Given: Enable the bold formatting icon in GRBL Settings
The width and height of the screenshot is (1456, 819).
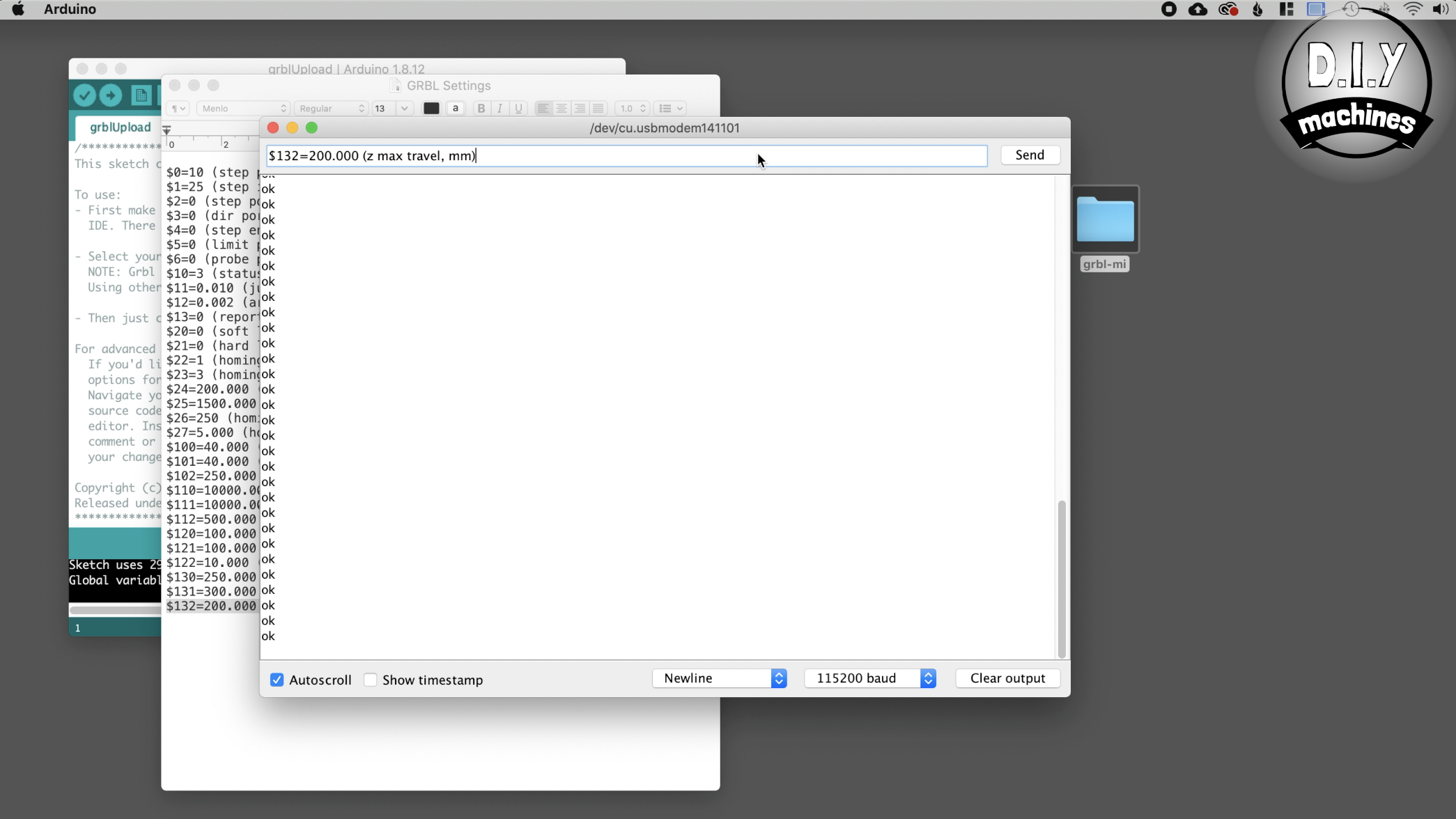Looking at the screenshot, I should [x=481, y=108].
